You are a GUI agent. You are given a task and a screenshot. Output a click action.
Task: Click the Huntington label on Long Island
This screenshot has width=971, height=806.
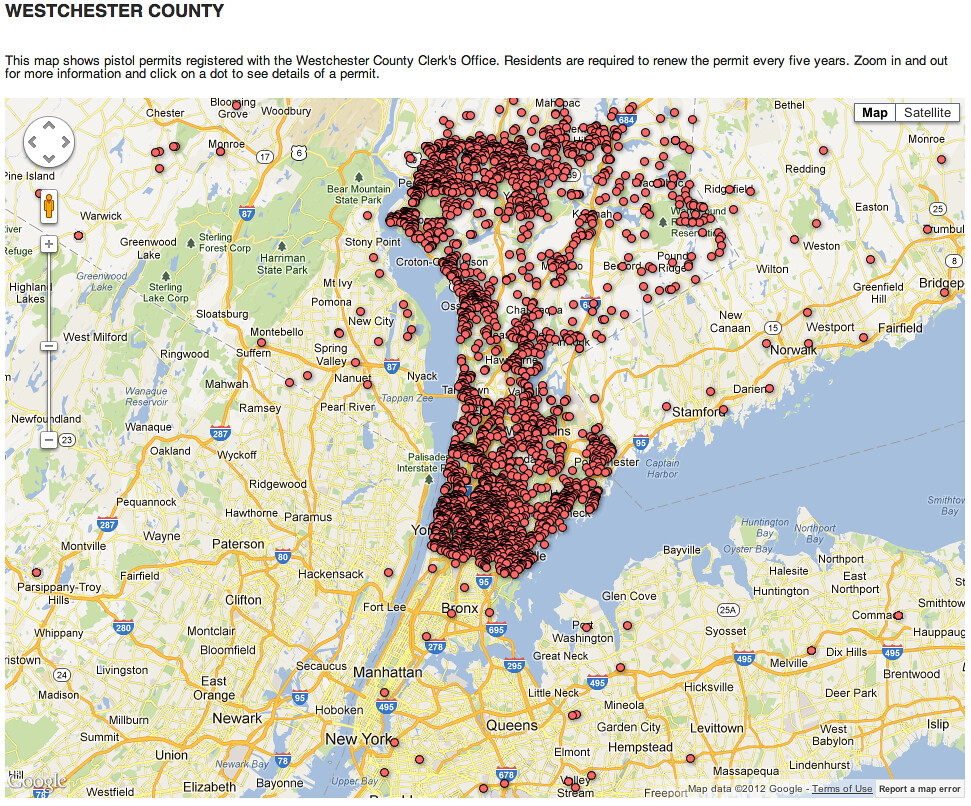click(781, 591)
